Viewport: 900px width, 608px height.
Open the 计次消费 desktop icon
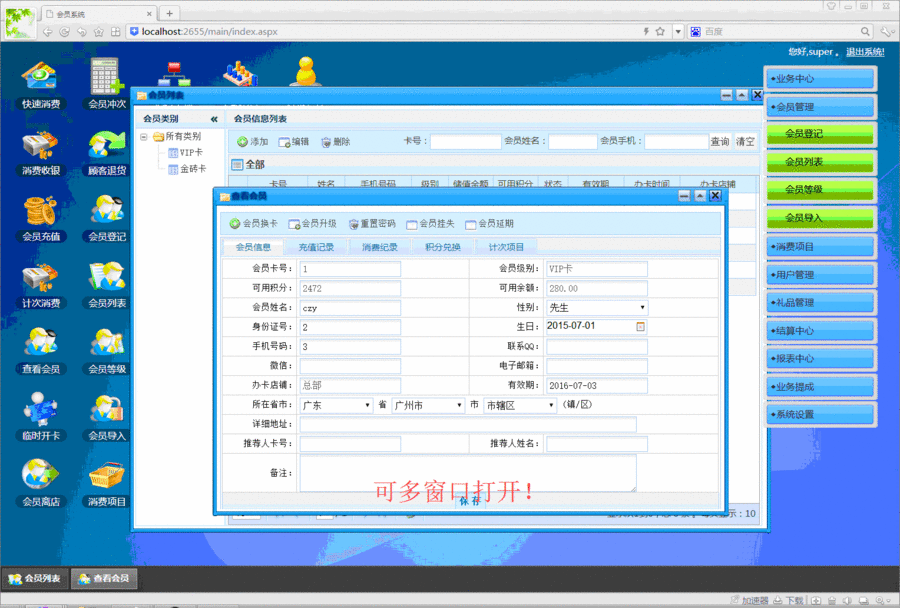[40, 285]
